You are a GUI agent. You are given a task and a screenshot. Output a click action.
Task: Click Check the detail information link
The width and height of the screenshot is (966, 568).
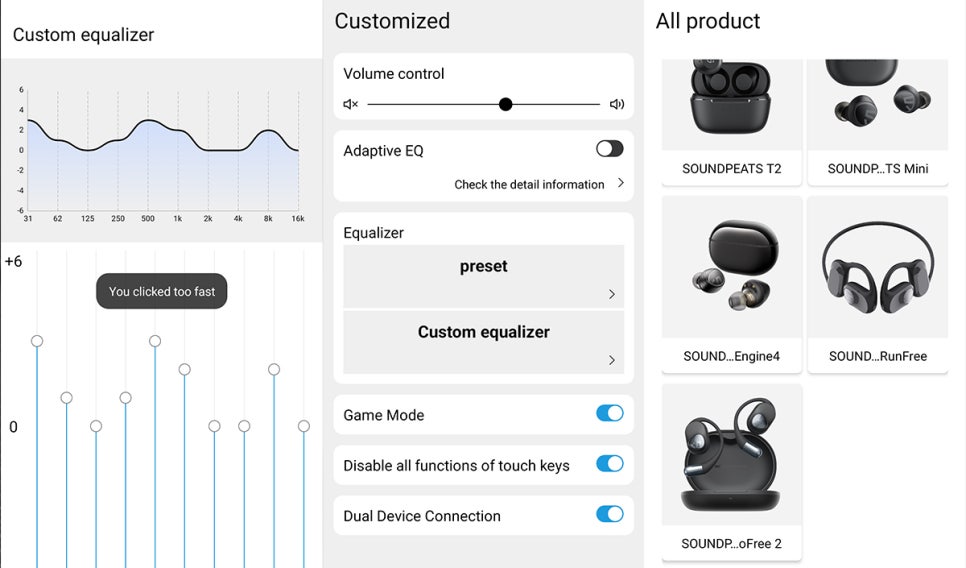coord(529,184)
